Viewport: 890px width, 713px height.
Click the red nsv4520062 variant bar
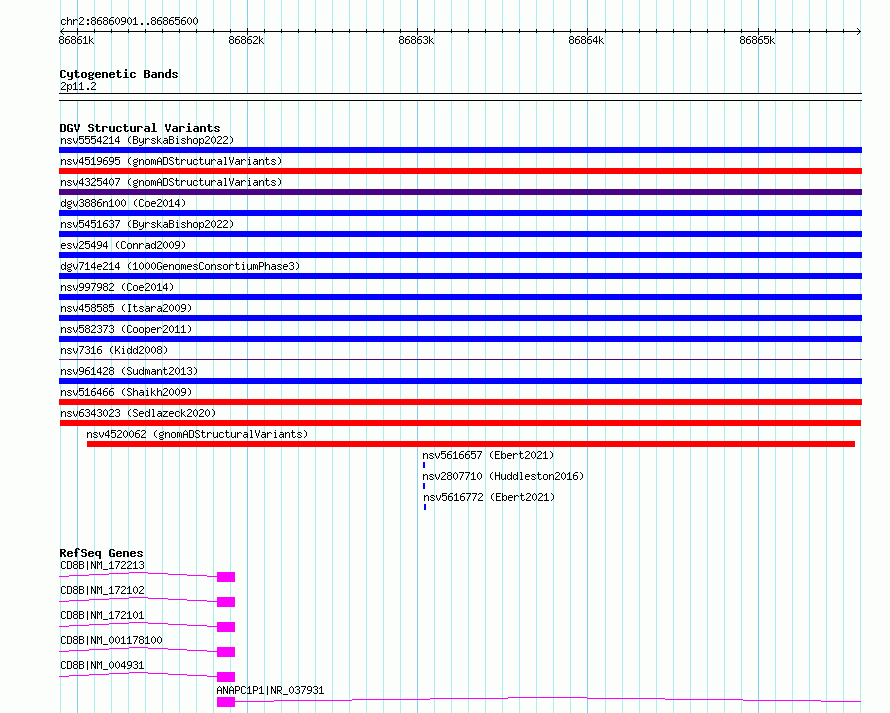pos(471,444)
